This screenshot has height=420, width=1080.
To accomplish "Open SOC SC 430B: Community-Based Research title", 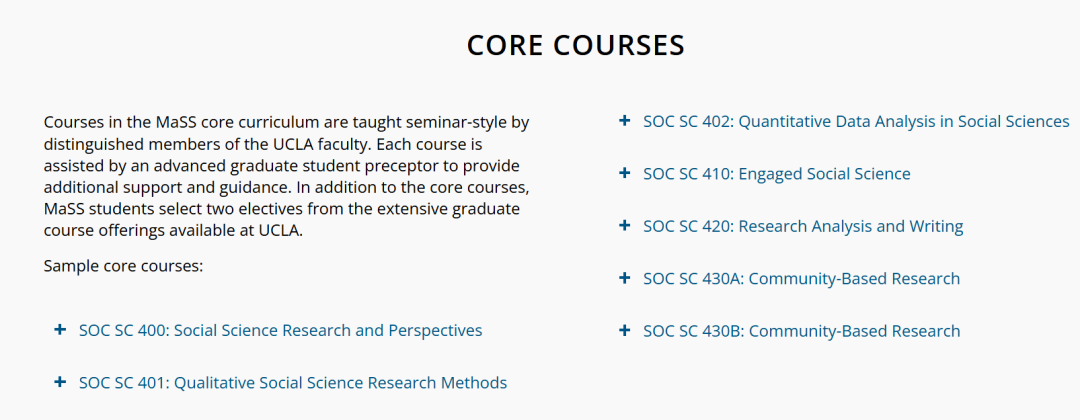I will [801, 331].
